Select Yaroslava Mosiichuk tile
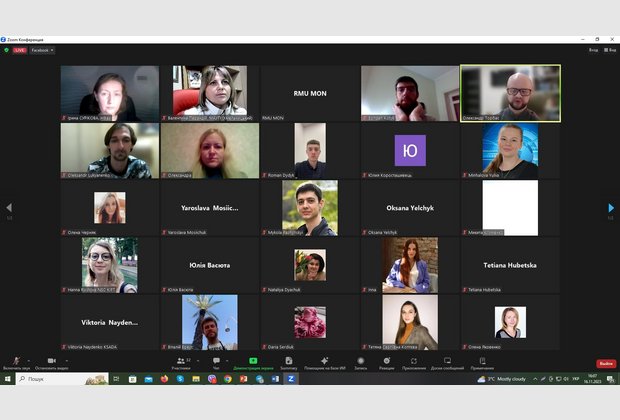 210,208
